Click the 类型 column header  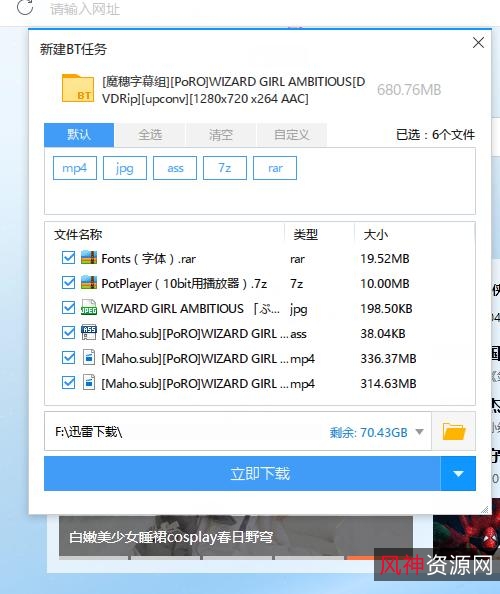click(x=305, y=234)
